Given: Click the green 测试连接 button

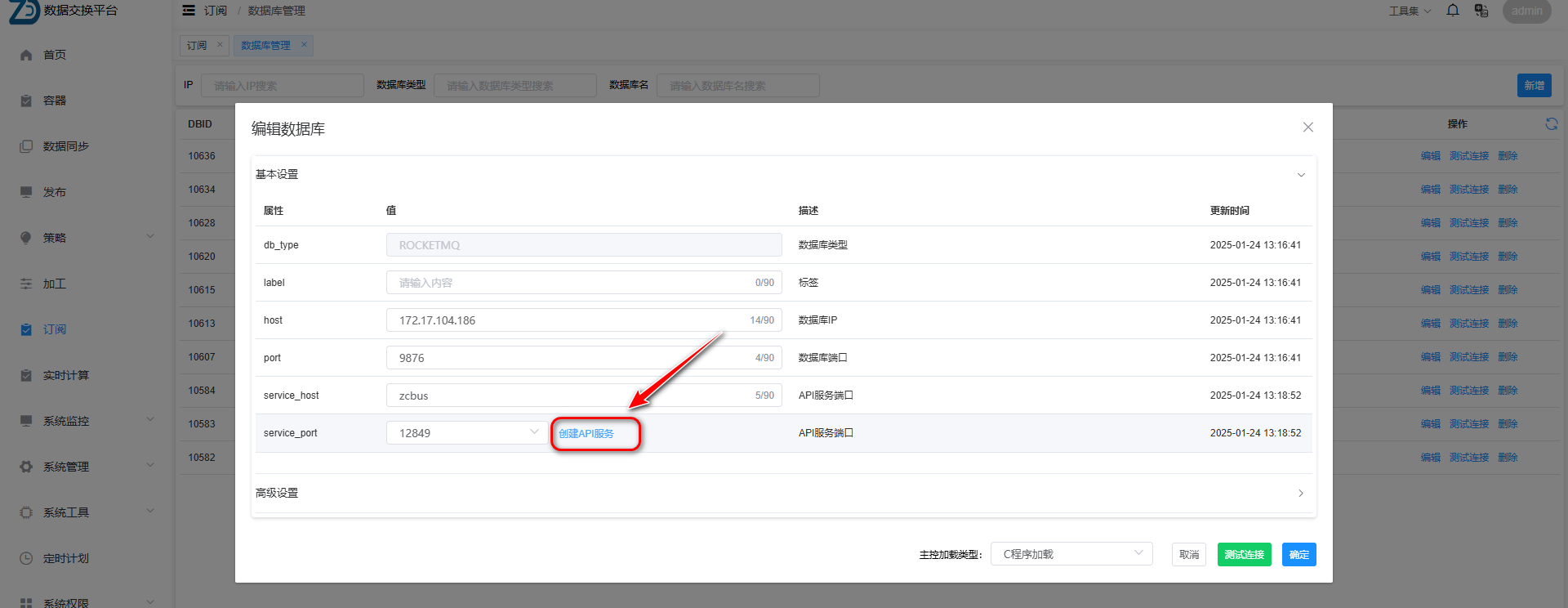Looking at the screenshot, I should (1244, 555).
